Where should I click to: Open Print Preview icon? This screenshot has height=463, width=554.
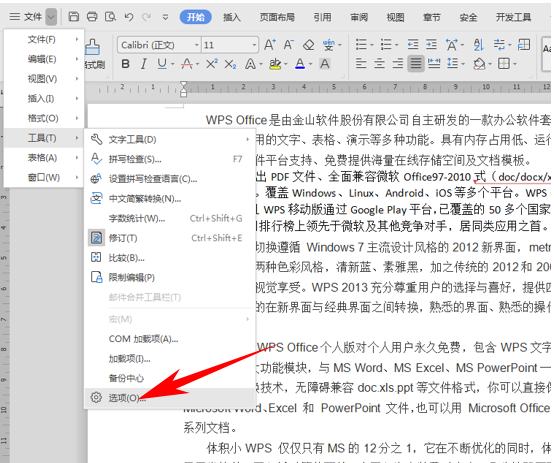(111, 17)
